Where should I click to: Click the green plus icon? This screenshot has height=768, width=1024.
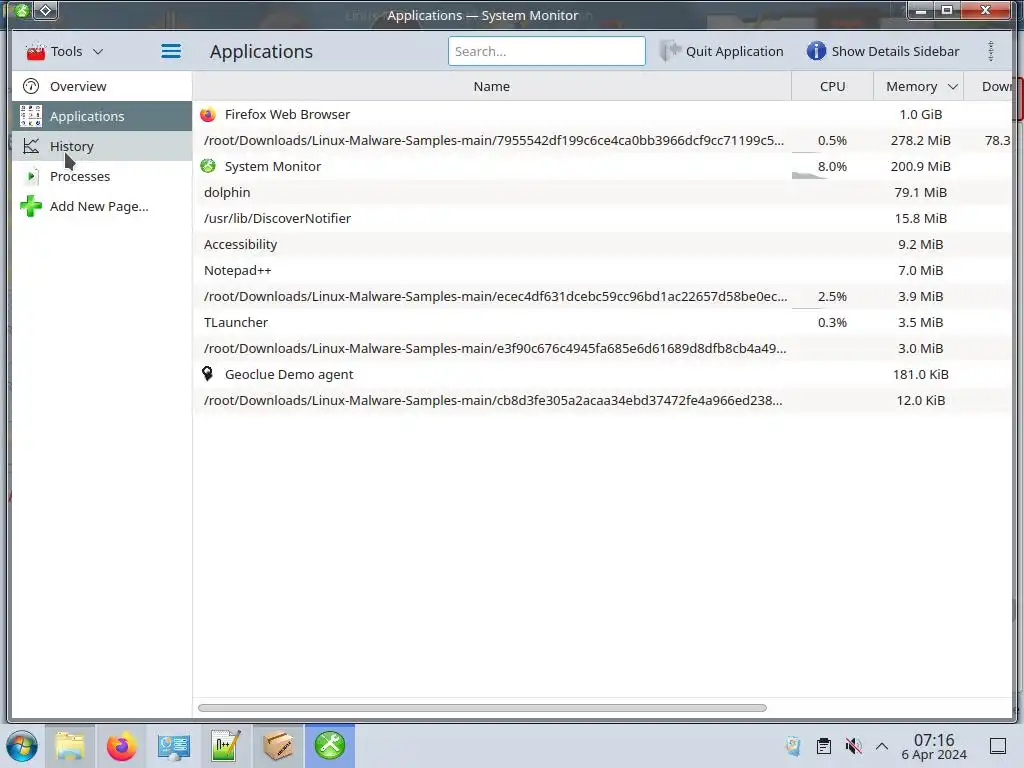[31, 206]
